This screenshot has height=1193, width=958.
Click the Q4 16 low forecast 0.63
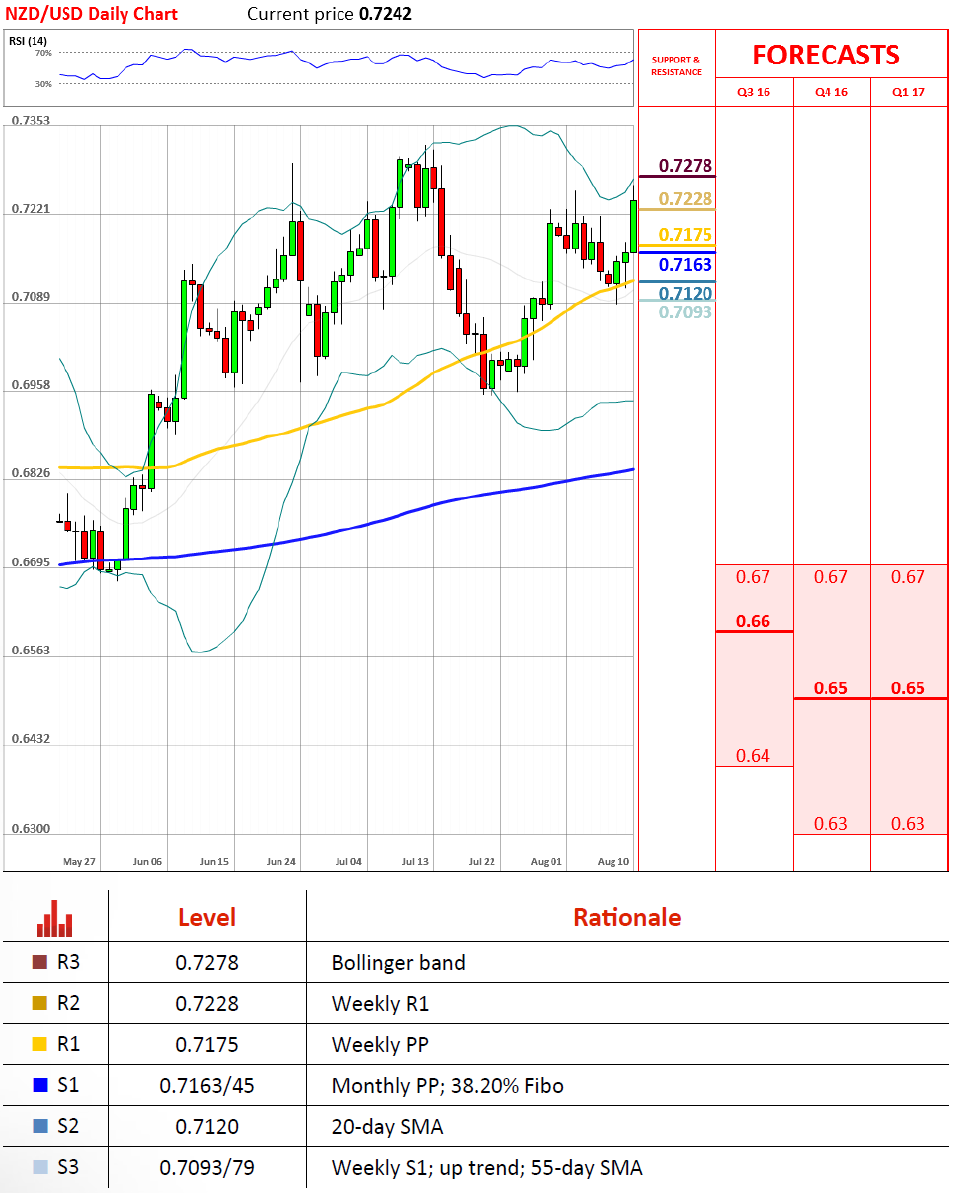click(x=830, y=824)
